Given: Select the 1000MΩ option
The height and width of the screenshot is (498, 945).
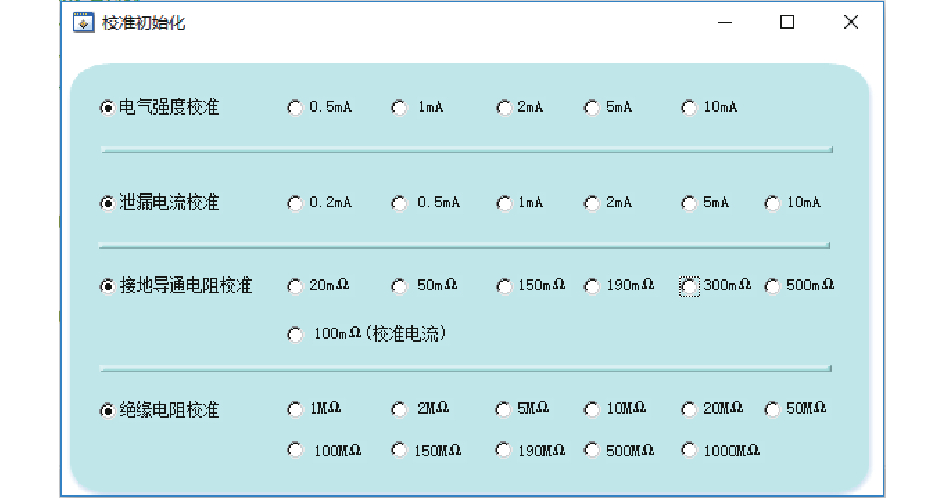Looking at the screenshot, I should [x=689, y=450].
